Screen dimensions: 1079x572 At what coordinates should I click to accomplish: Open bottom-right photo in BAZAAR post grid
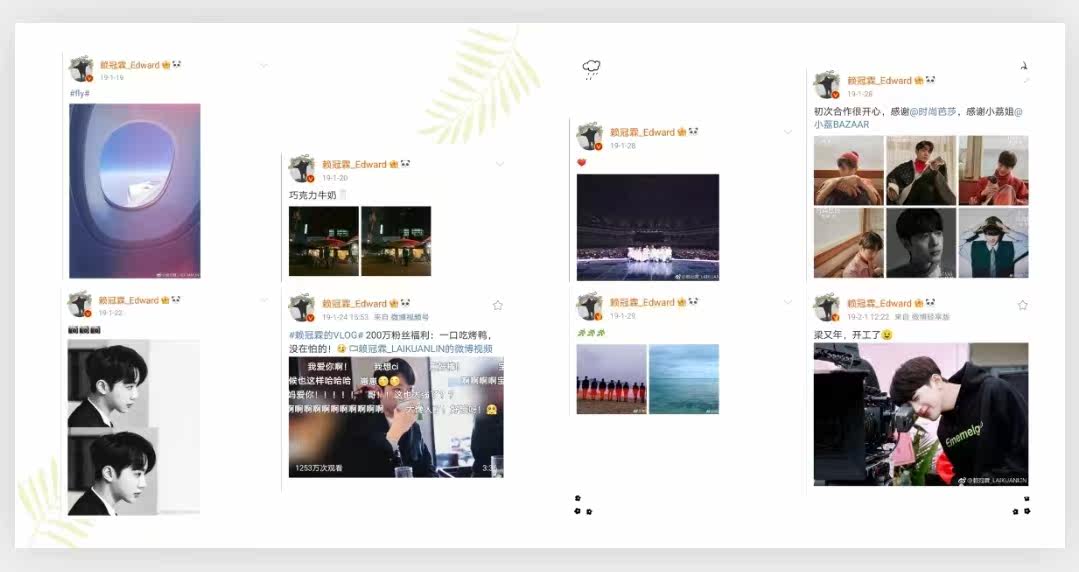pos(994,243)
